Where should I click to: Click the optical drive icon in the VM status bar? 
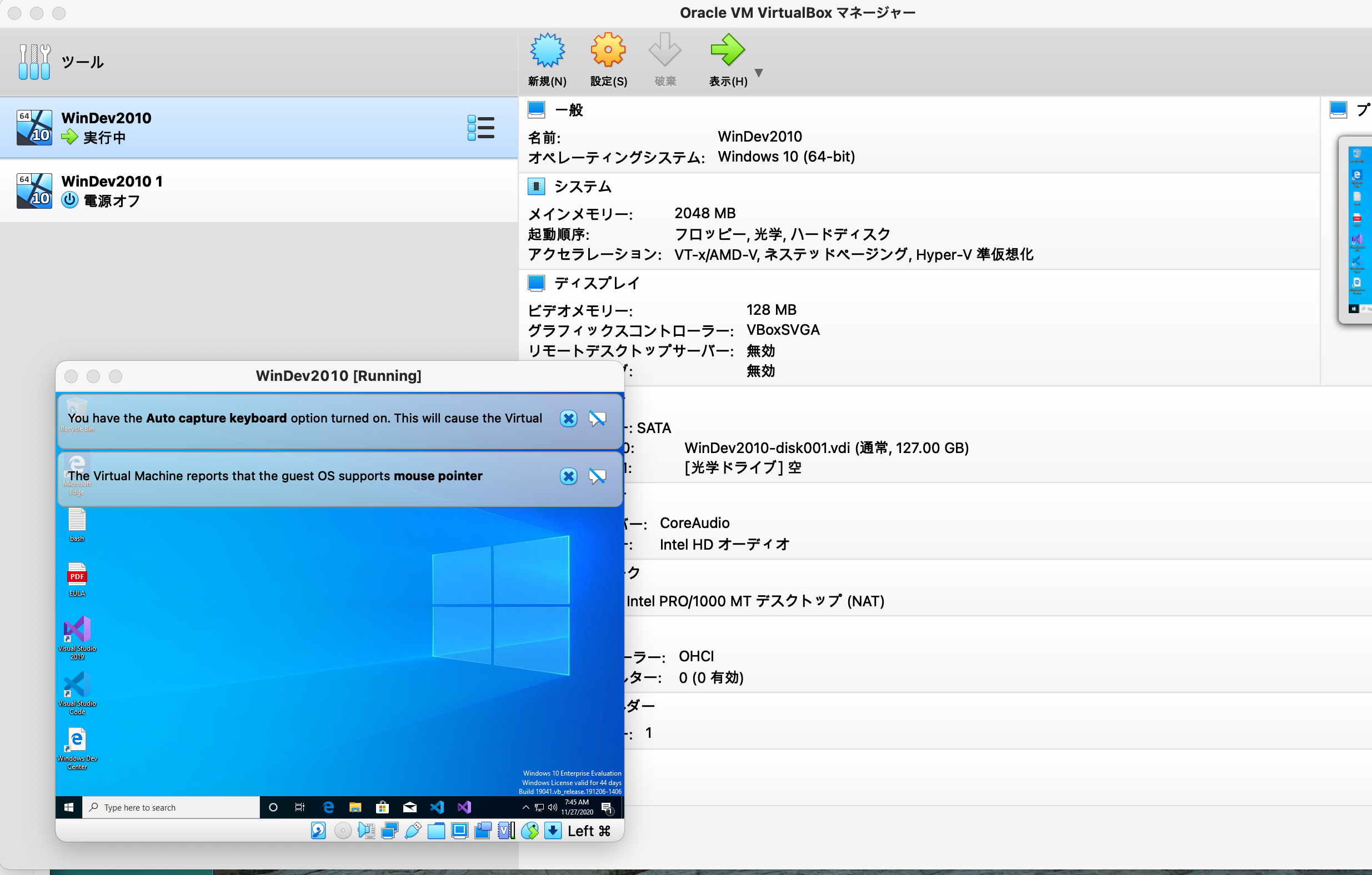[x=342, y=831]
